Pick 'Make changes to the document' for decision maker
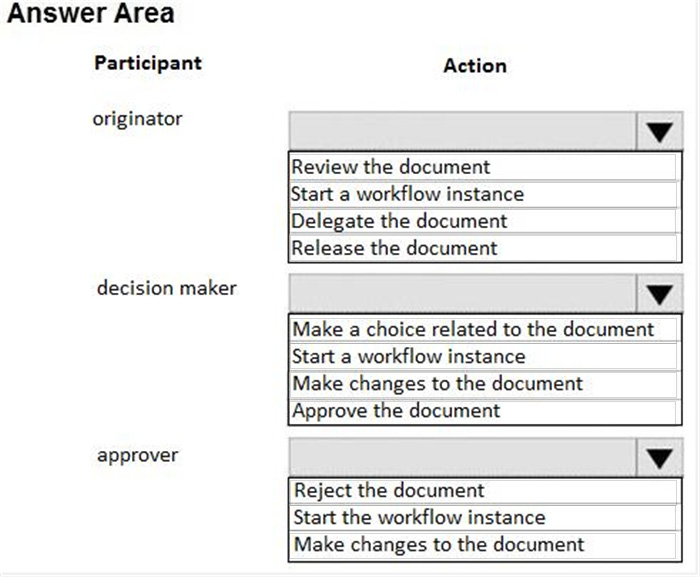 point(483,384)
